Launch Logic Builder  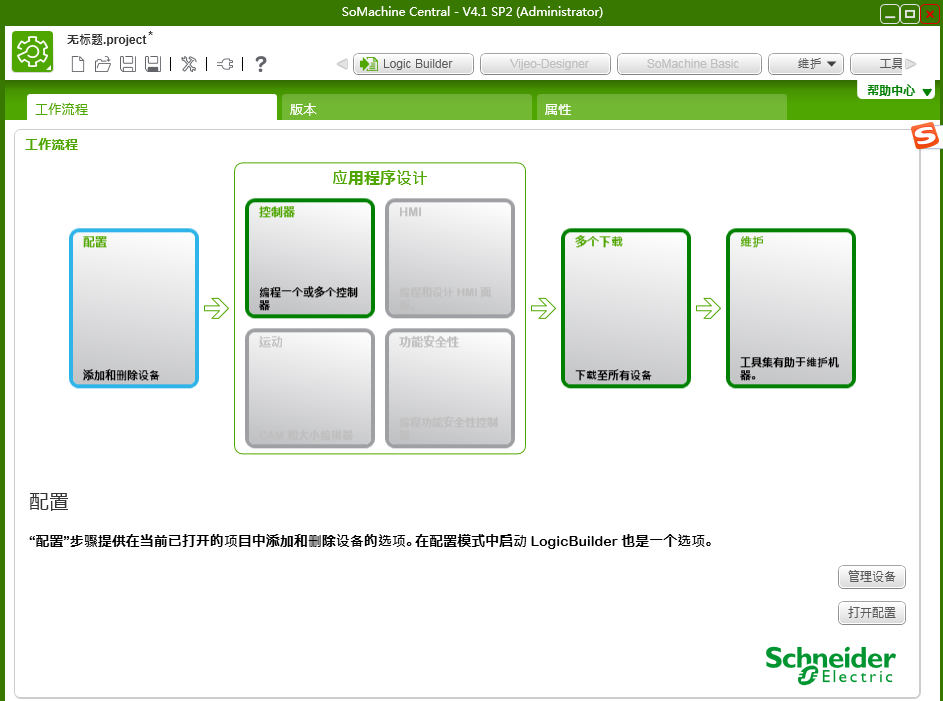[413, 64]
